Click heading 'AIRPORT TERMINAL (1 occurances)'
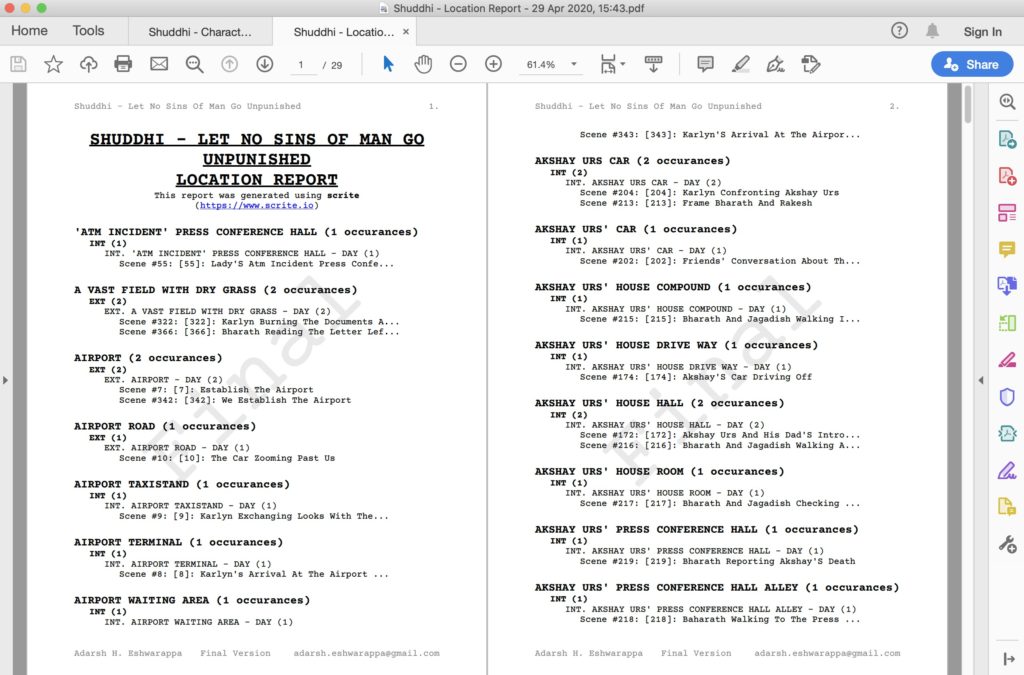 (x=178, y=542)
